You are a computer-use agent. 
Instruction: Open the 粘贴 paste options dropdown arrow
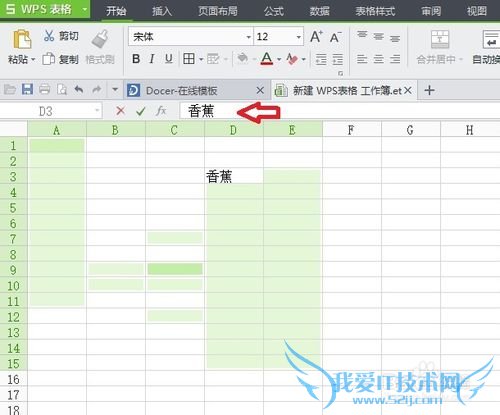pos(33,60)
